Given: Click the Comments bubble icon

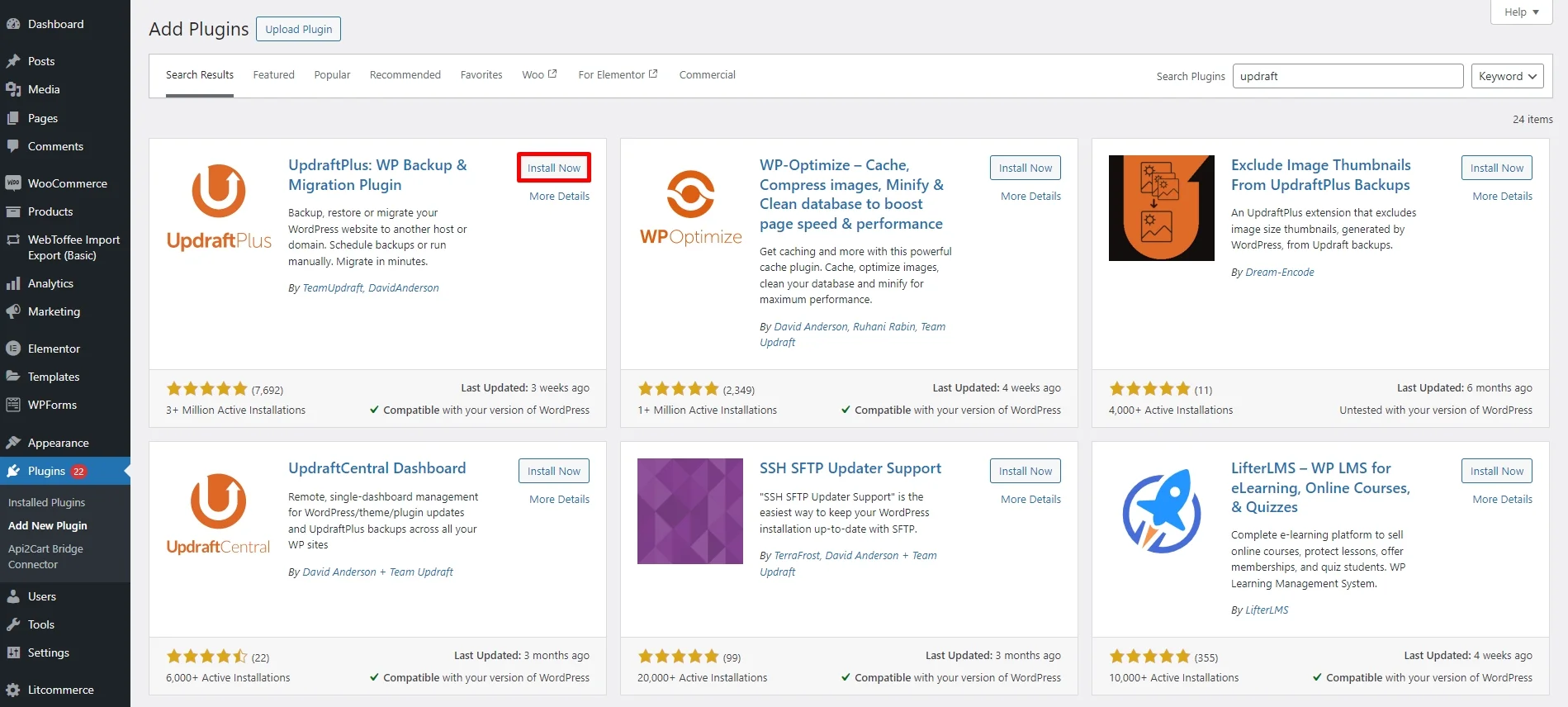Looking at the screenshot, I should [13, 146].
